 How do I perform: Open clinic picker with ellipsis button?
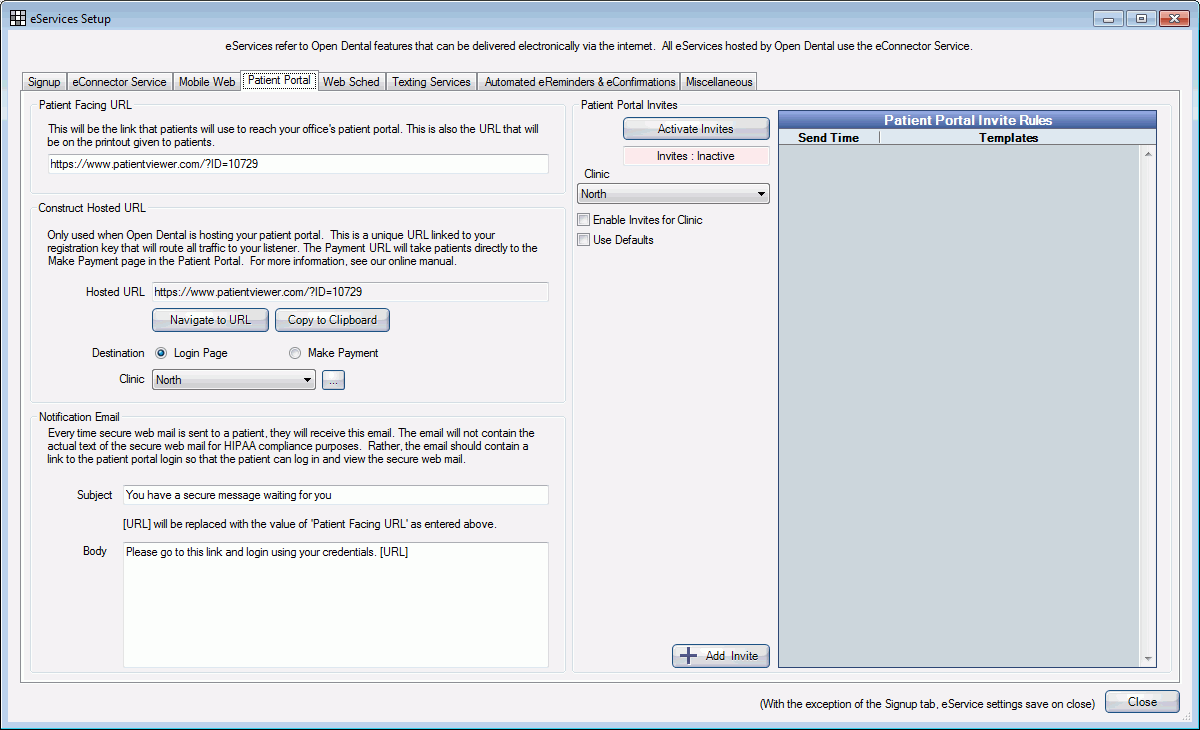(333, 380)
